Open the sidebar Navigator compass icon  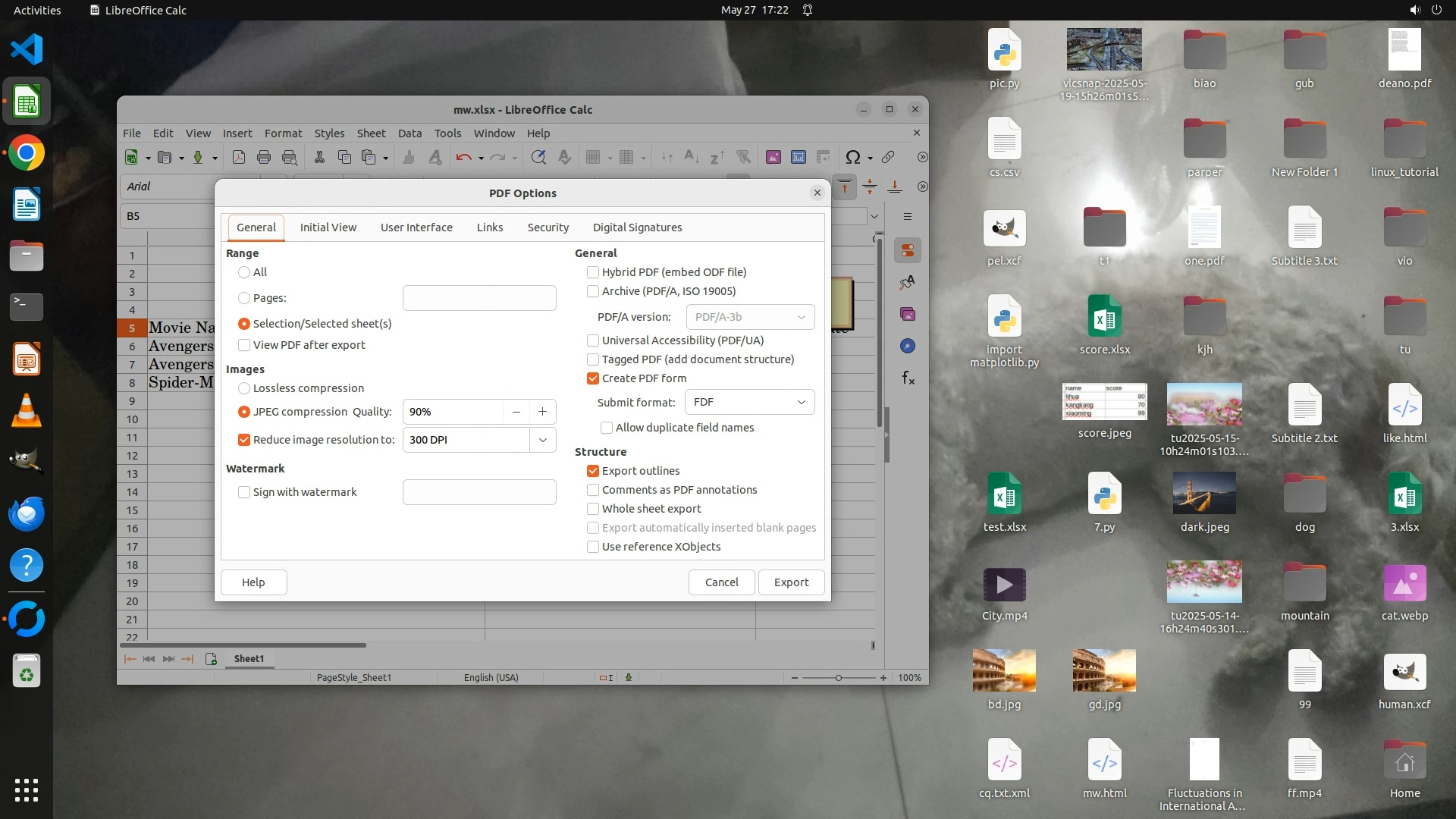click(908, 346)
